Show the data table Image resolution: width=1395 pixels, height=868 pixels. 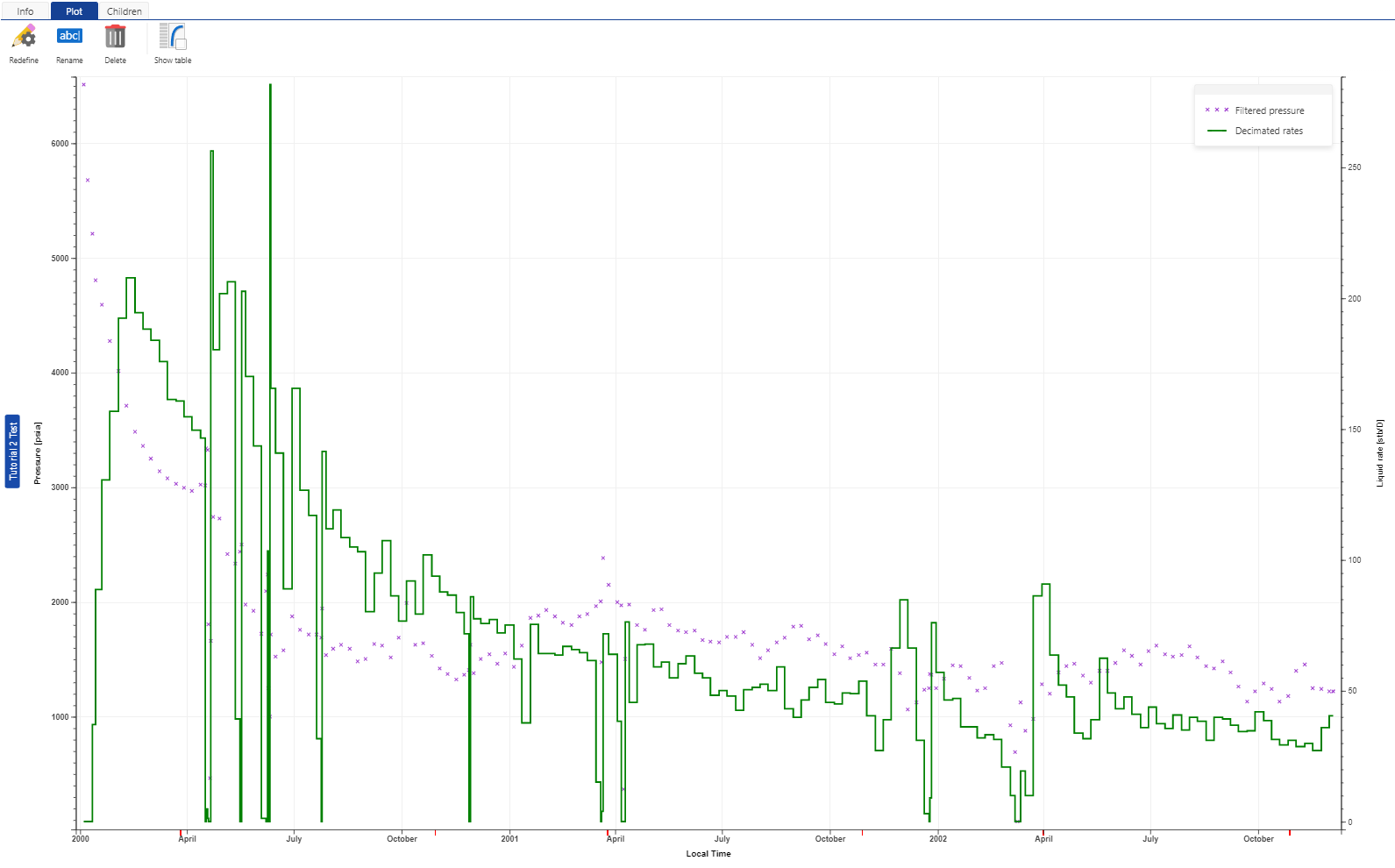(x=173, y=44)
